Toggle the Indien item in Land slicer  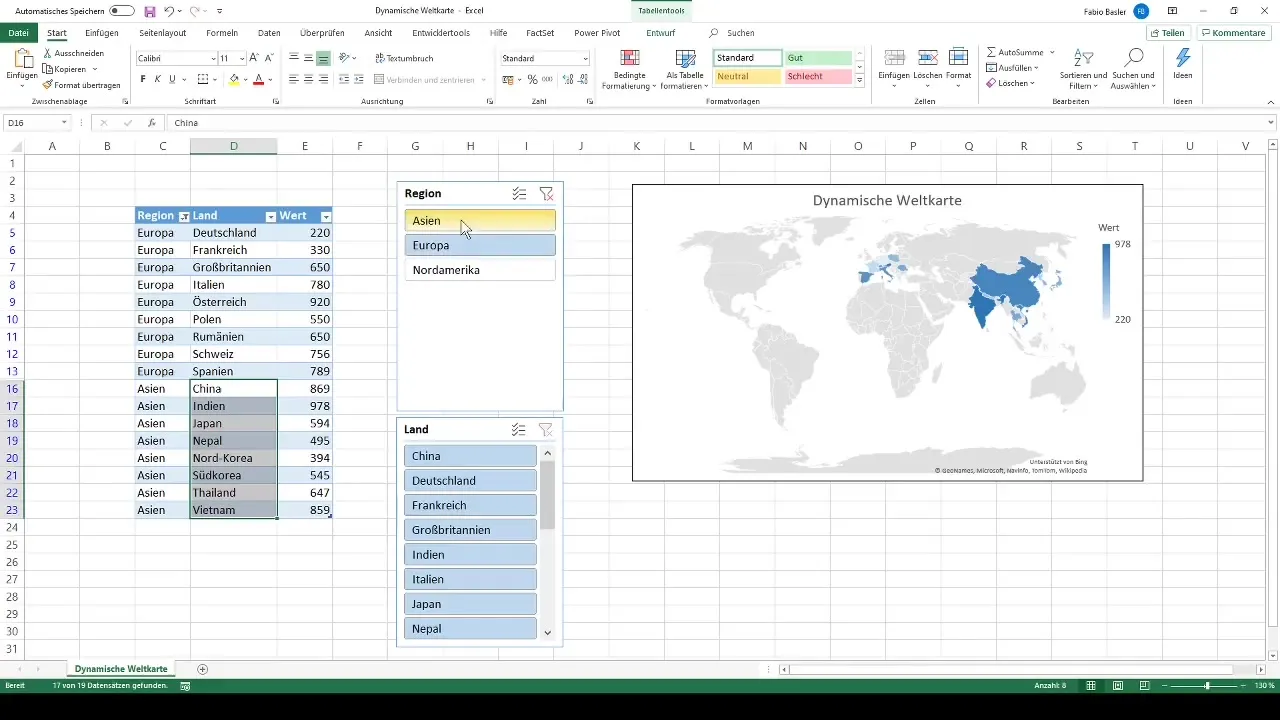[471, 555]
